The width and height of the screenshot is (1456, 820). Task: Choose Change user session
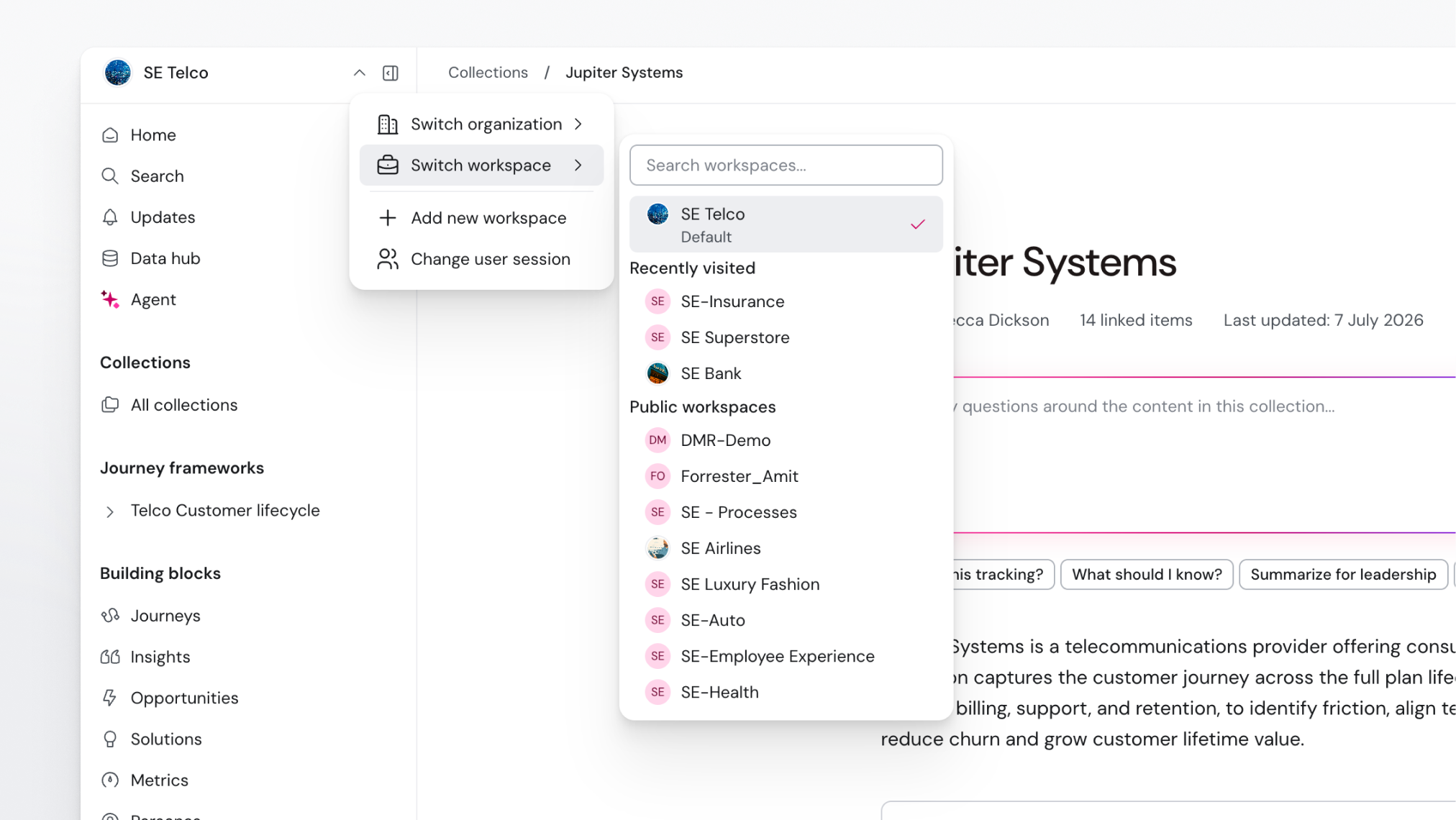(x=481, y=259)
